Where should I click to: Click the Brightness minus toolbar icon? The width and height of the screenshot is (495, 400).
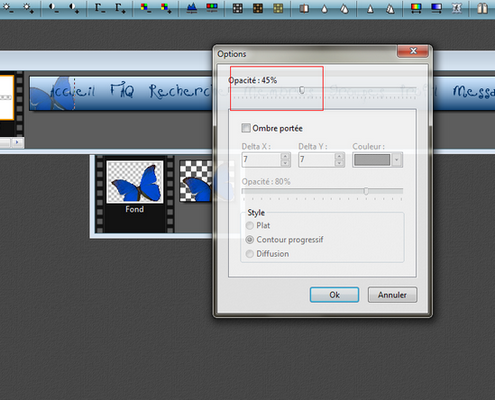coord(8,8)
